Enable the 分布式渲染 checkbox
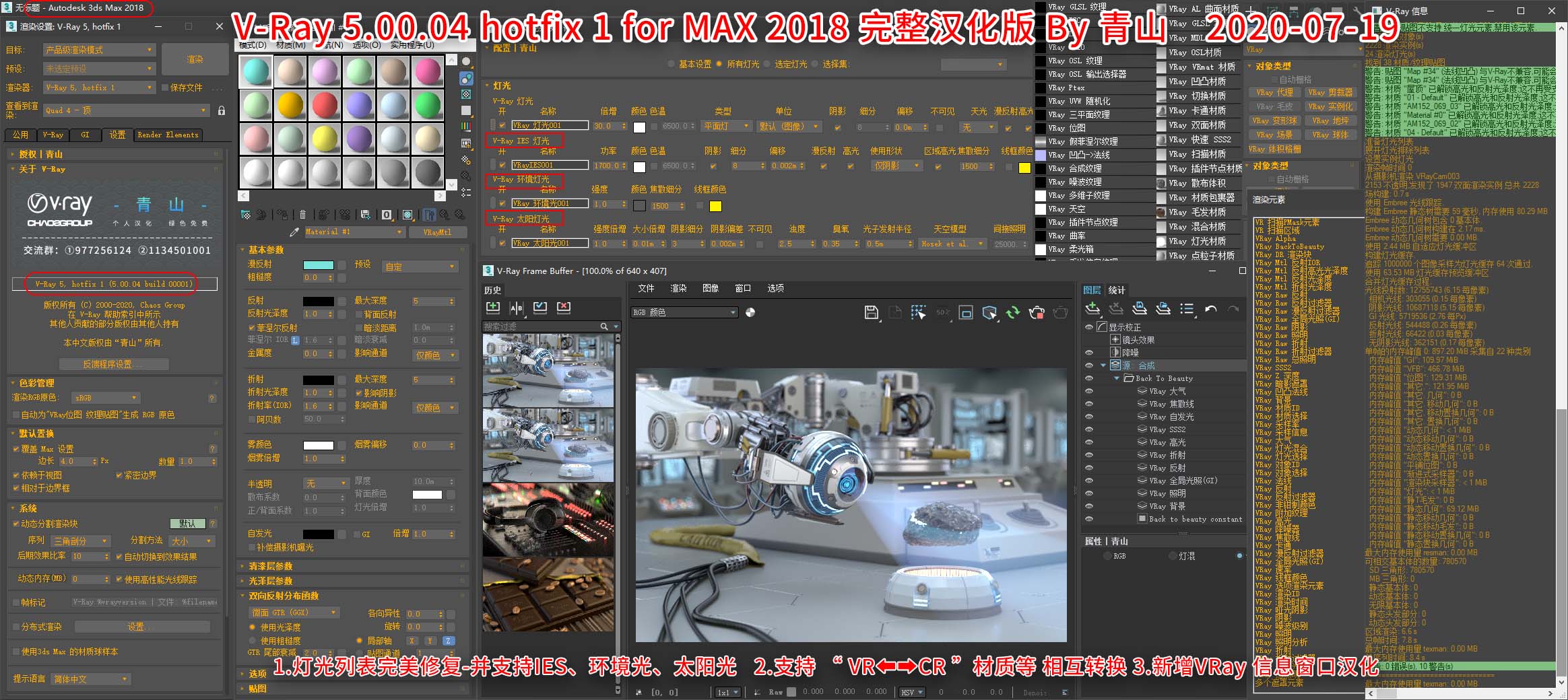The image size is (1568, 700). (16, 627)
